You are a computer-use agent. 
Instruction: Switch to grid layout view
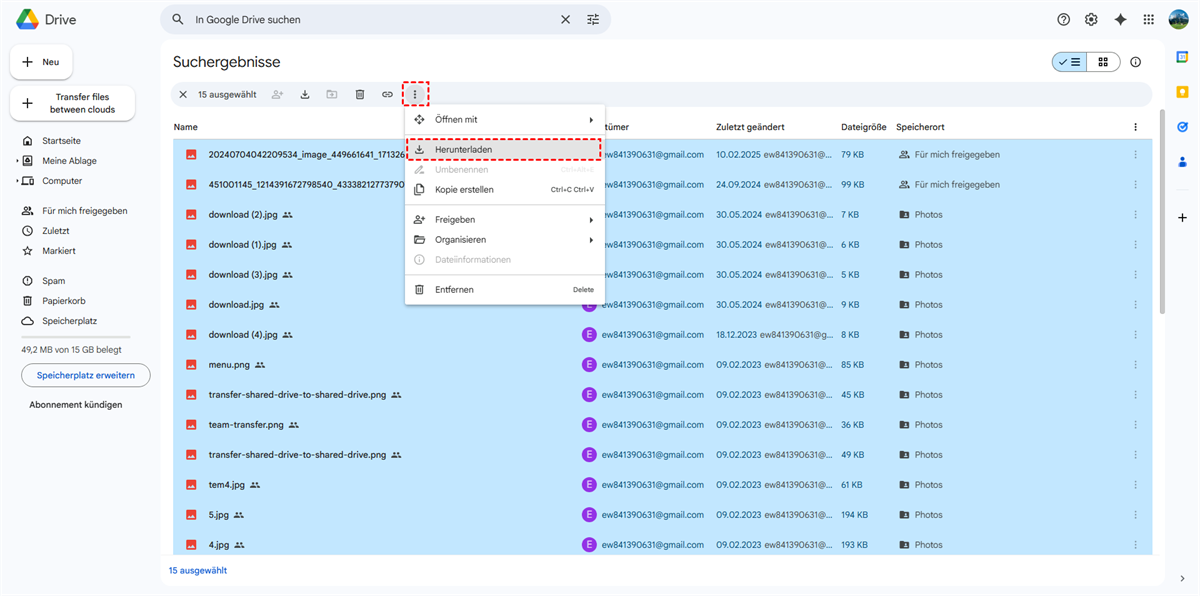pyautogui.click(x=1103, y=62)
